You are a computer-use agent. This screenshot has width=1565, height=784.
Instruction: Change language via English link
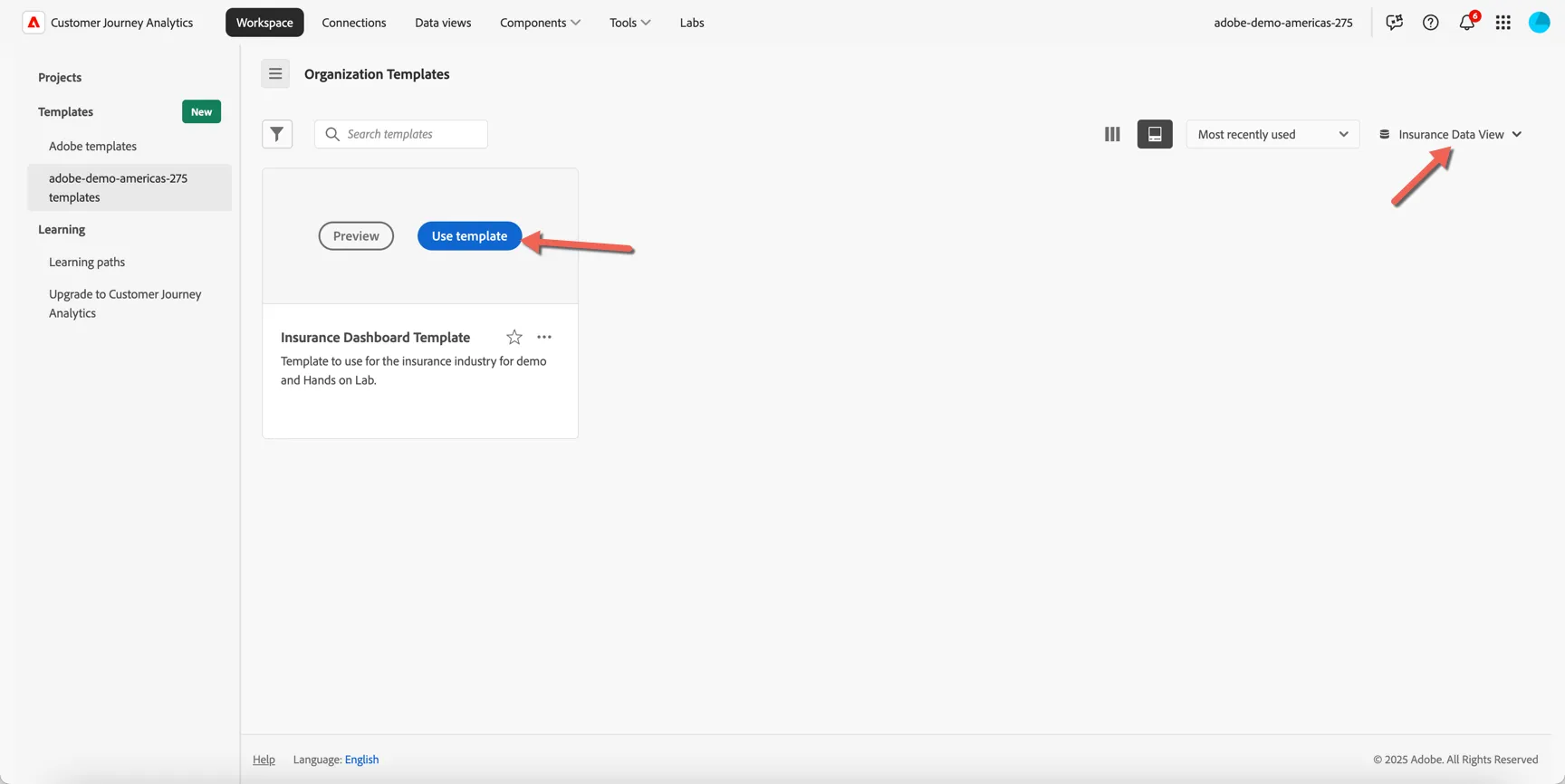(x=361, y=760)
